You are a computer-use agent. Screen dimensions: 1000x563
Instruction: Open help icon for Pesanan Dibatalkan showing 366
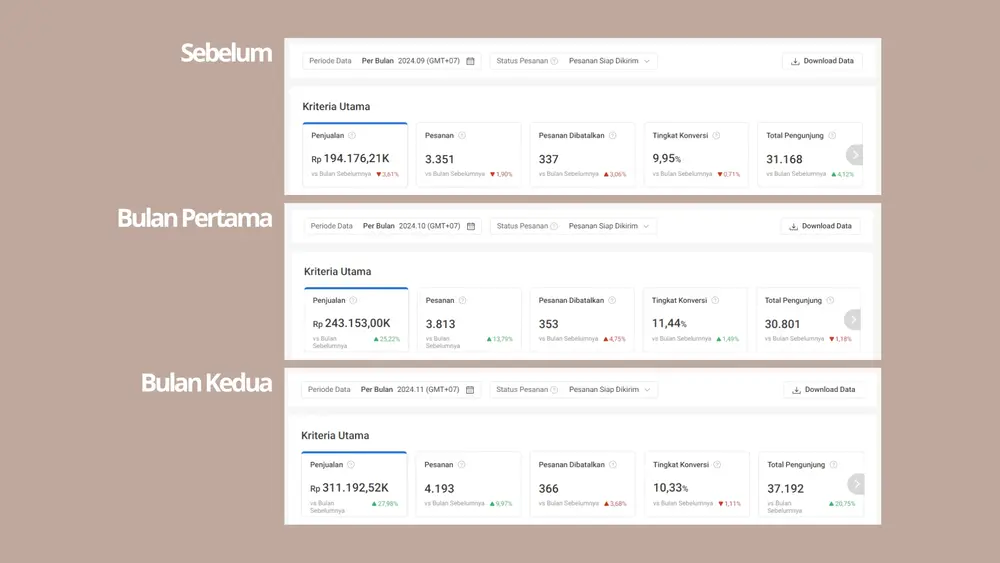click(613, 465)
